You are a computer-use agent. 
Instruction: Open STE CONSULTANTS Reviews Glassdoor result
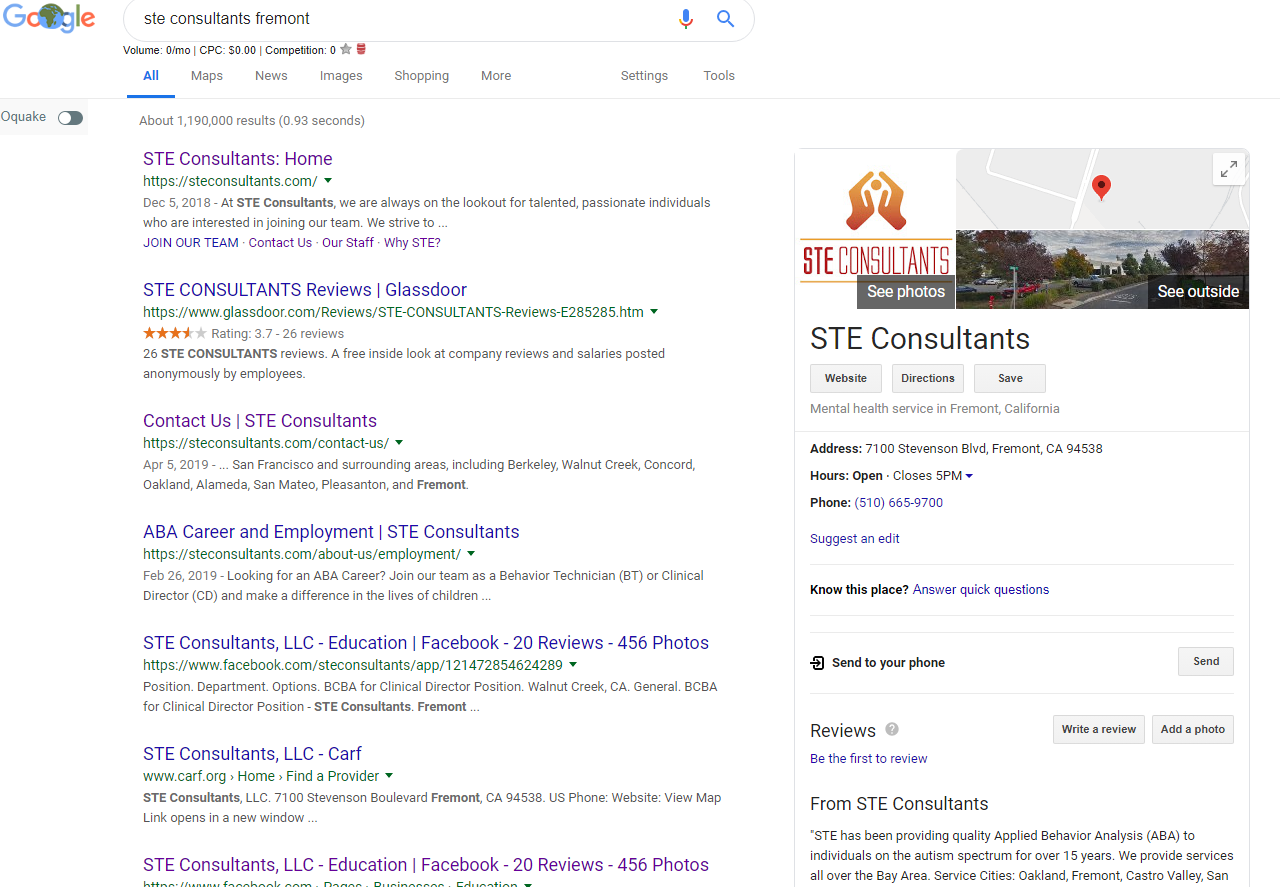[x=305, y=290]
